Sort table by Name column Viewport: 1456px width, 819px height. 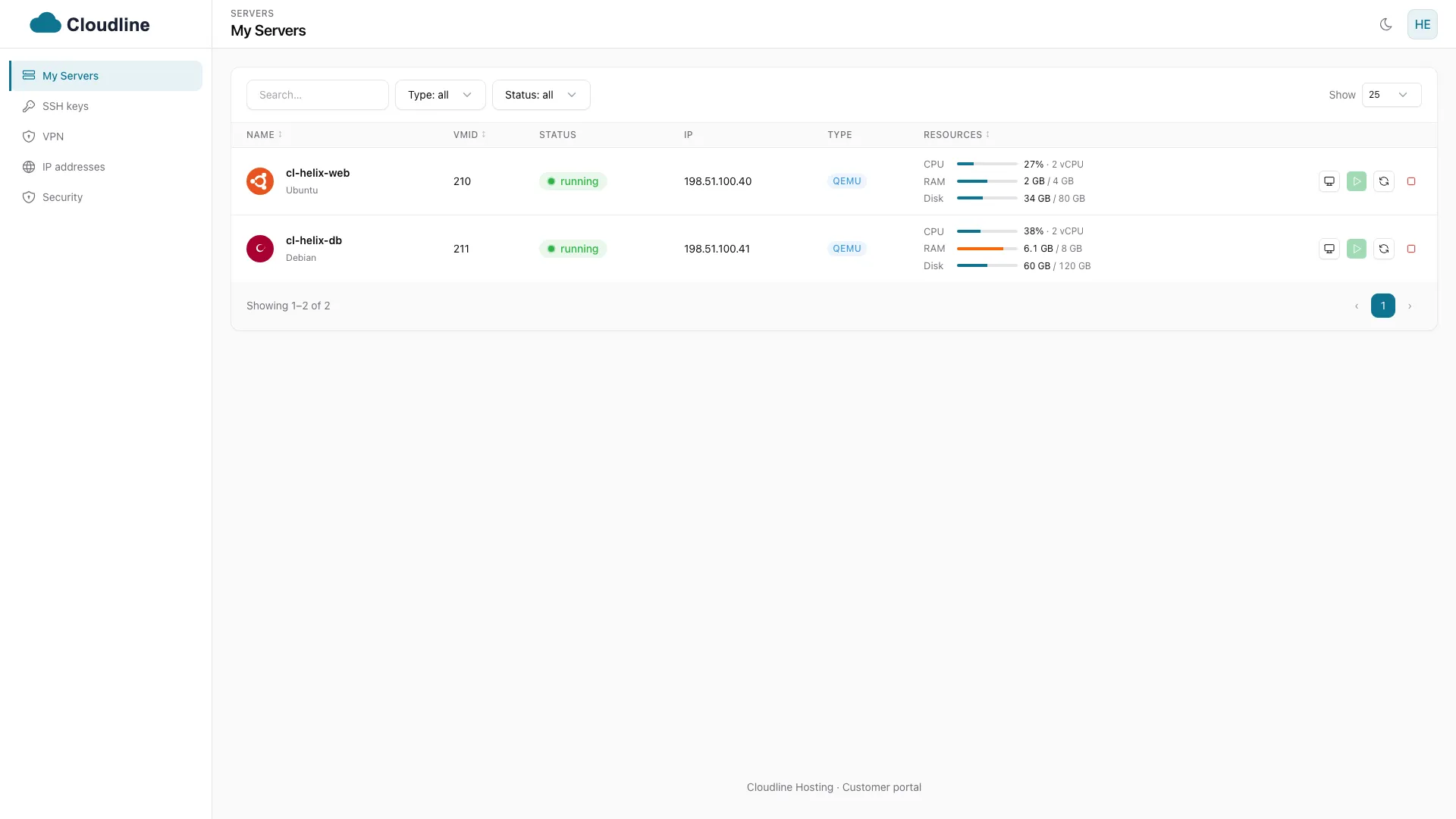(264, 135)
